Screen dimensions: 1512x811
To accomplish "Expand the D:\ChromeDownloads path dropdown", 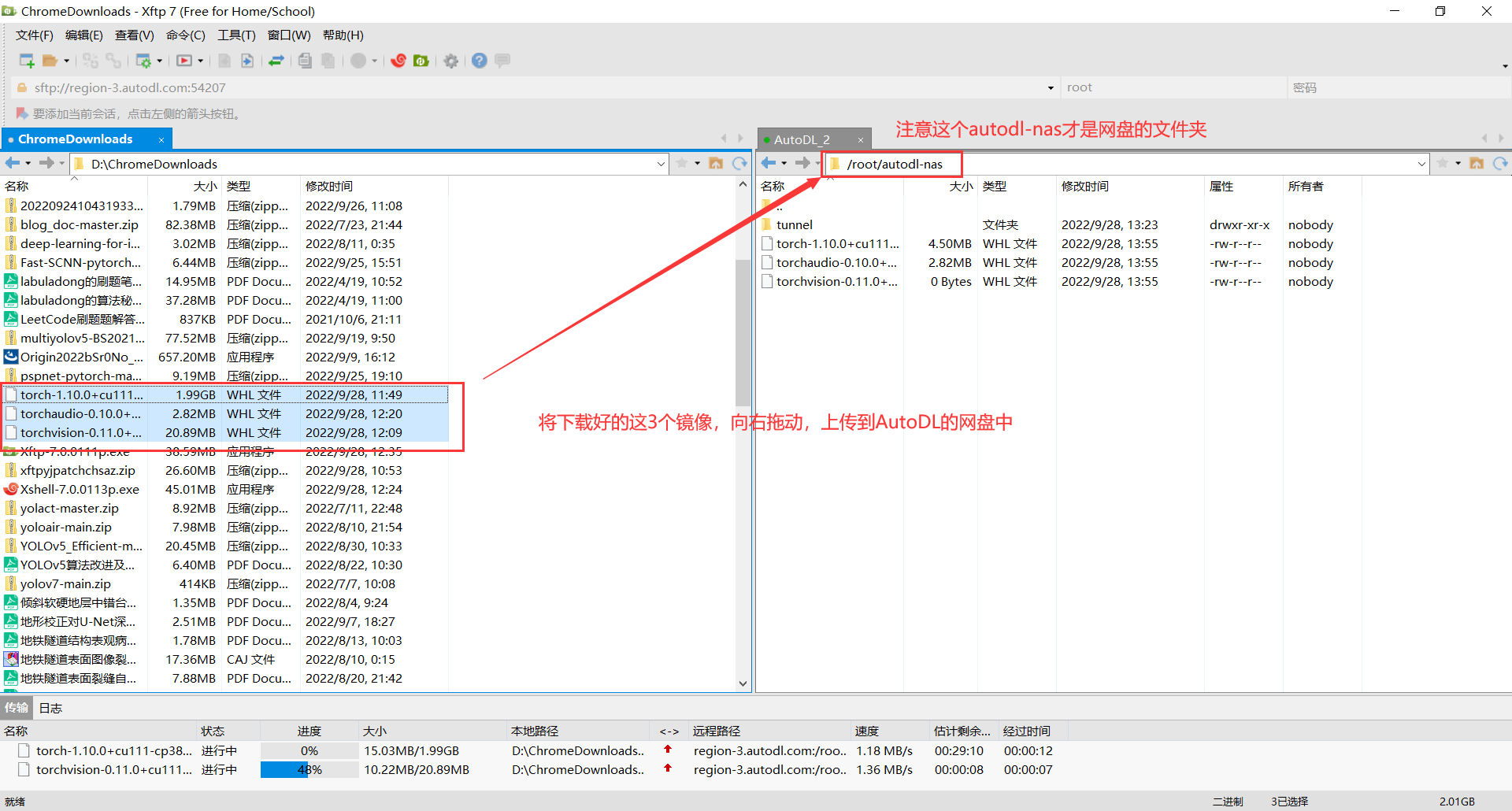I will (x=661, y=164).
